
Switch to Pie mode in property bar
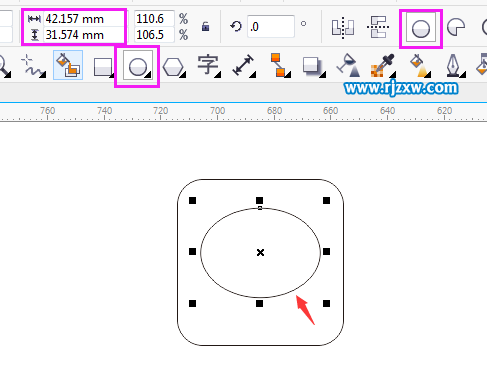456,27
